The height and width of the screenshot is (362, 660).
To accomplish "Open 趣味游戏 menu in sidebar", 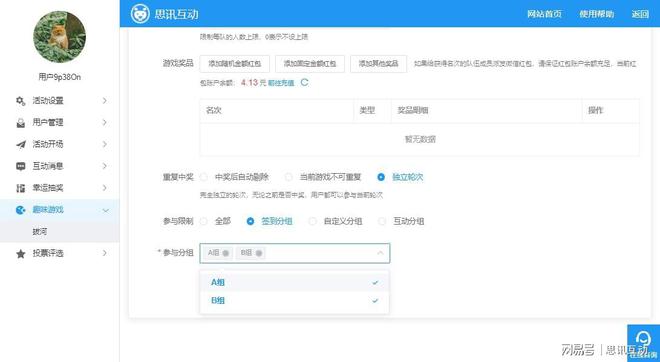I will pyautogui.click(x=59, y=210).
